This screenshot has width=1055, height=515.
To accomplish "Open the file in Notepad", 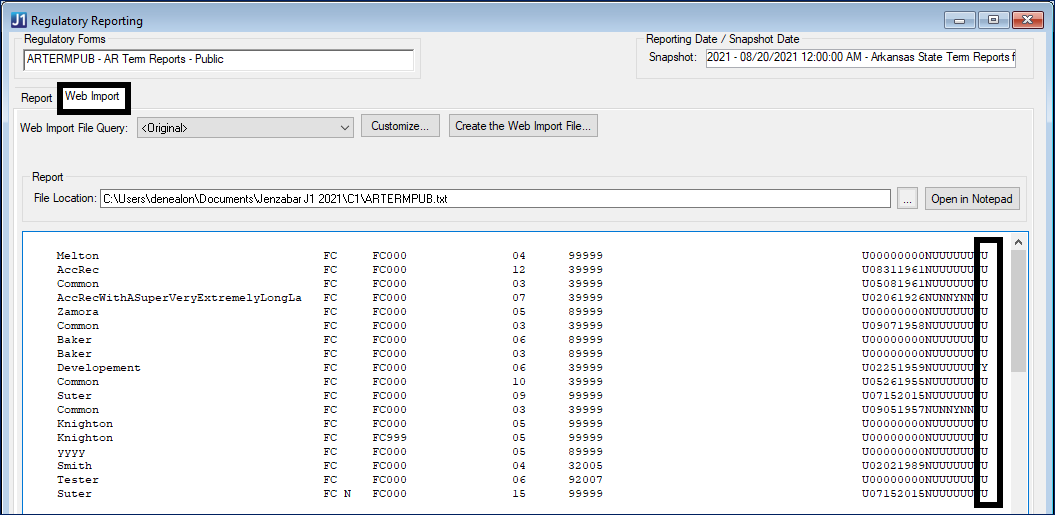I will tap(971, 199).
